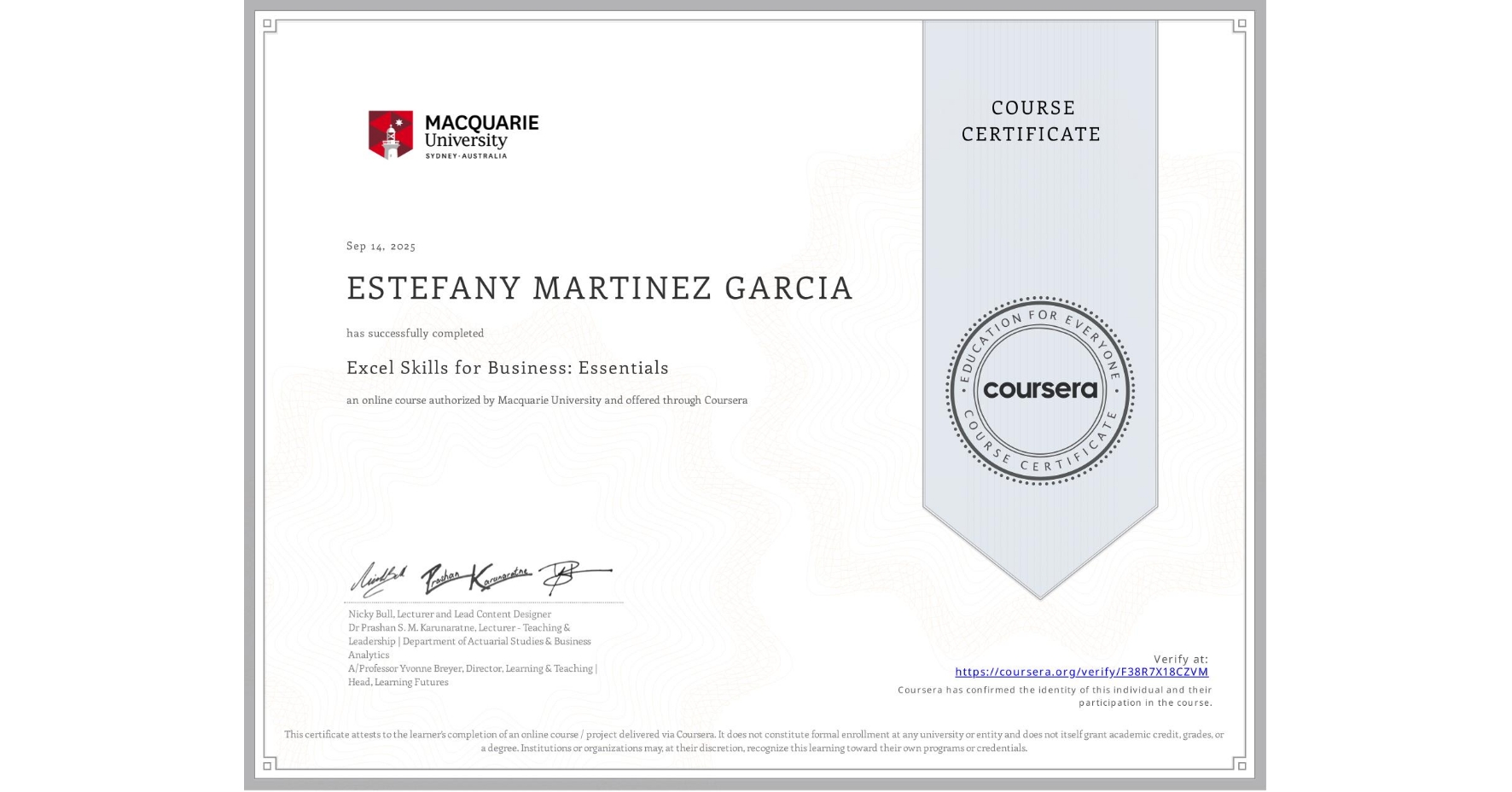Click the 'Verify at:' label
Viewport: 1512px width, 792px height.
point(1181,659)
